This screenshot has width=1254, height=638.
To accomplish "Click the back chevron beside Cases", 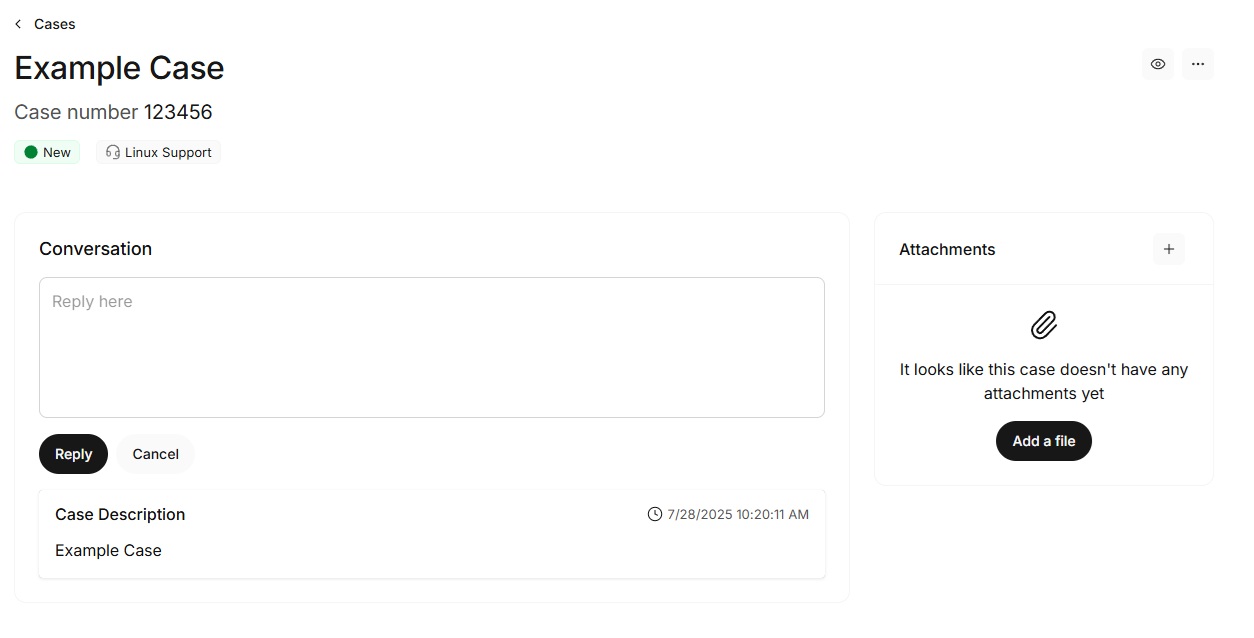I will [18, 24].
